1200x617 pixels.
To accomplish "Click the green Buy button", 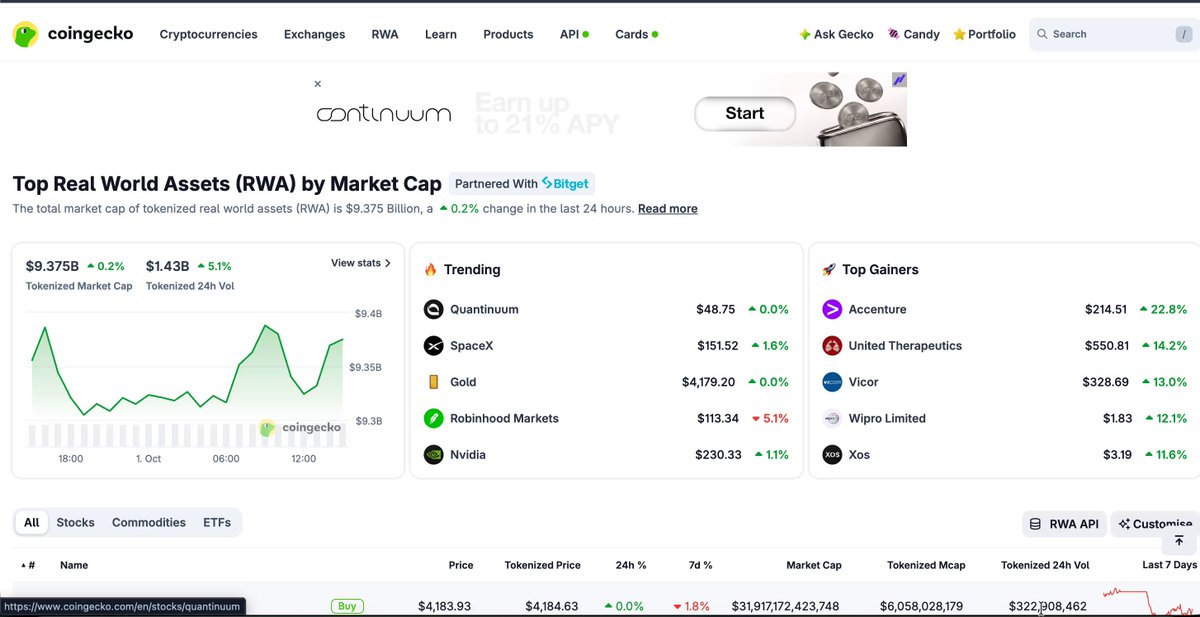I will pyautogui.click(x=347, y=606).
